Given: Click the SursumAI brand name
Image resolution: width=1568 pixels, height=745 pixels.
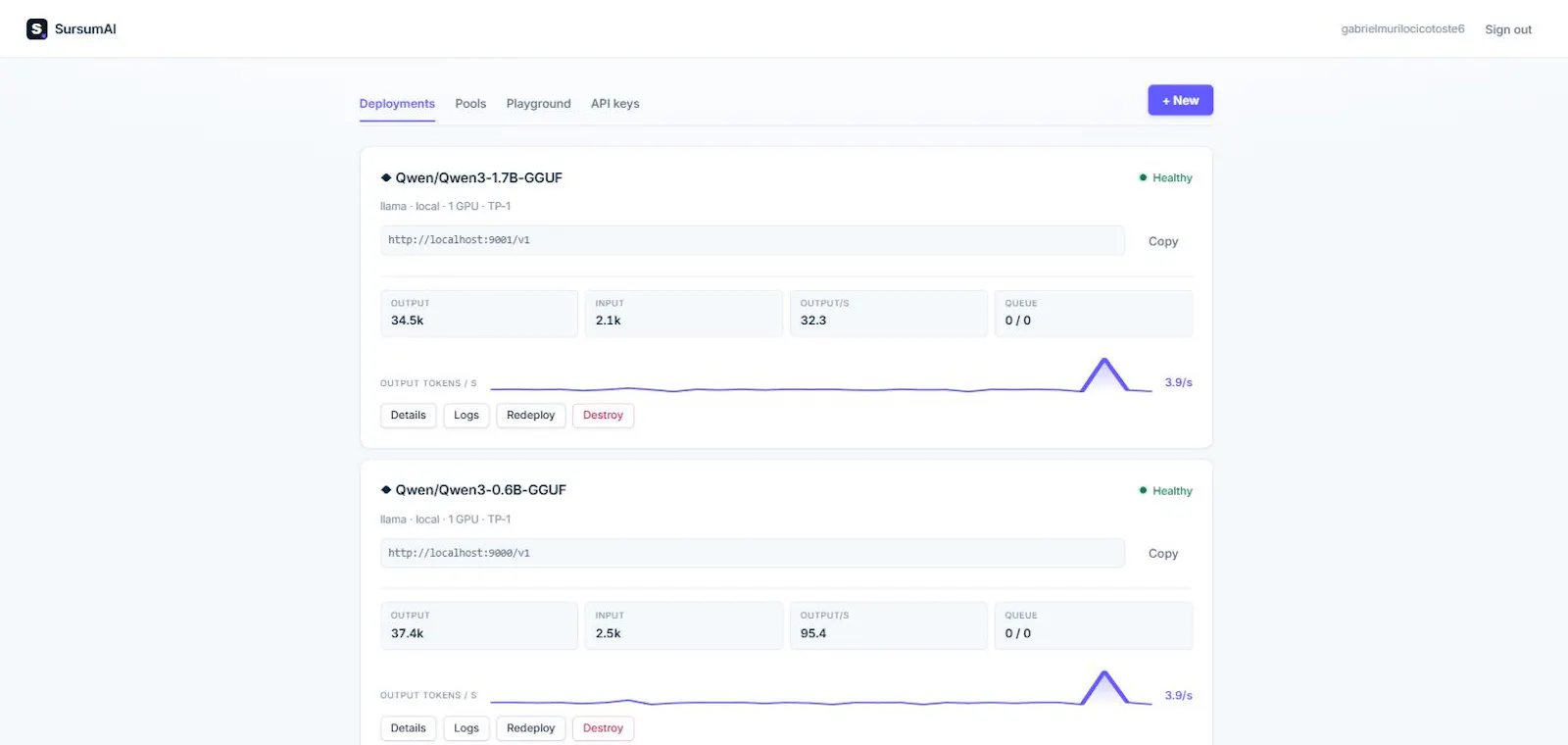Looking at the screenshot, I should click(x=85, y=29).
